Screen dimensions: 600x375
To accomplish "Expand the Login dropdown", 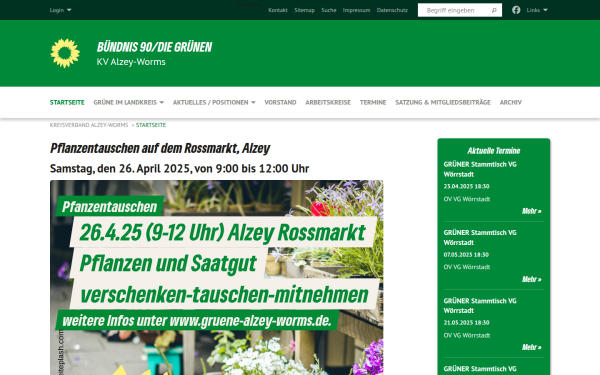I will pyautogui.click(x=60, y=10).
